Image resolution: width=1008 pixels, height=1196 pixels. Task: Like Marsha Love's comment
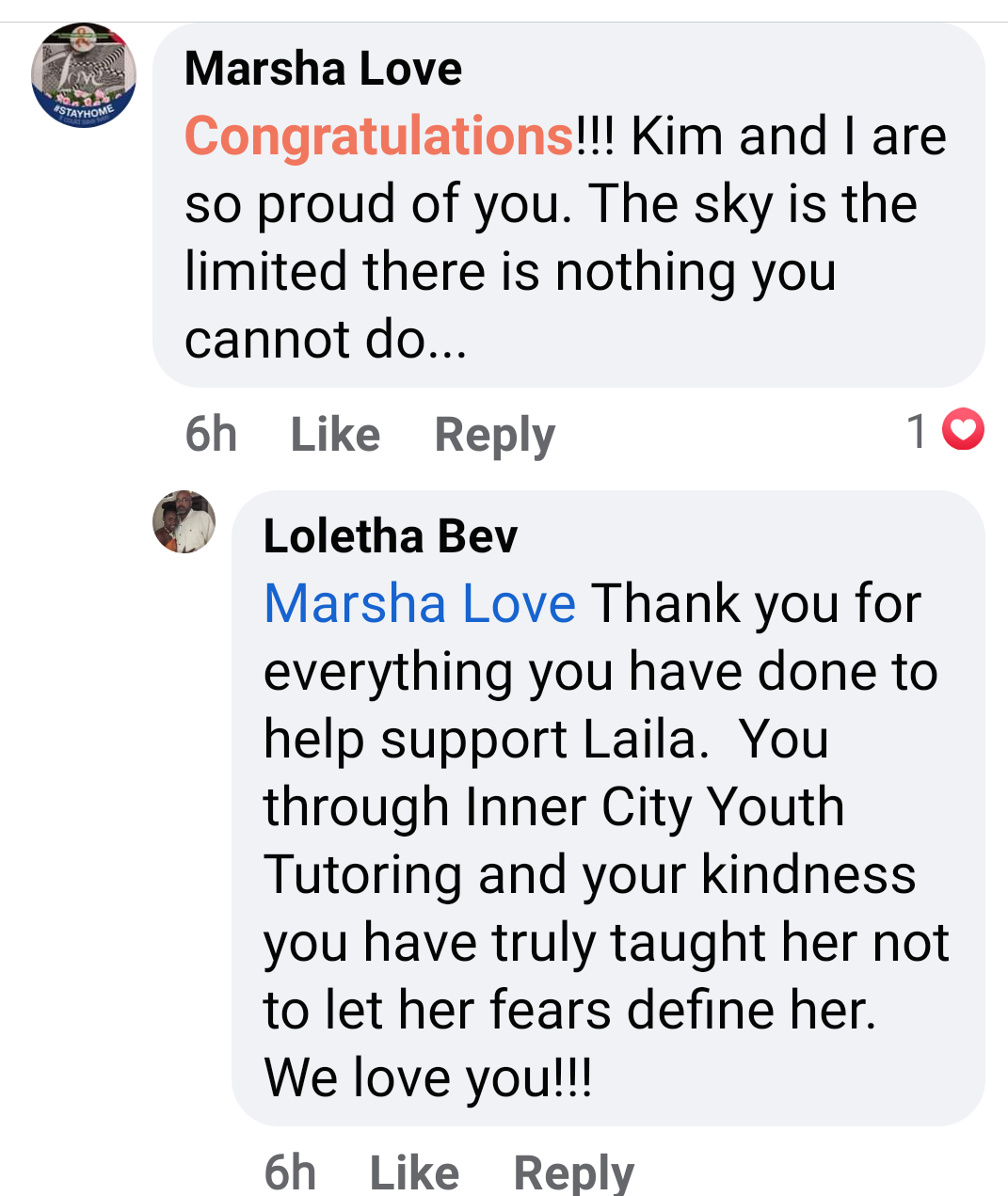pyautogui.click(x=335, y=434)
